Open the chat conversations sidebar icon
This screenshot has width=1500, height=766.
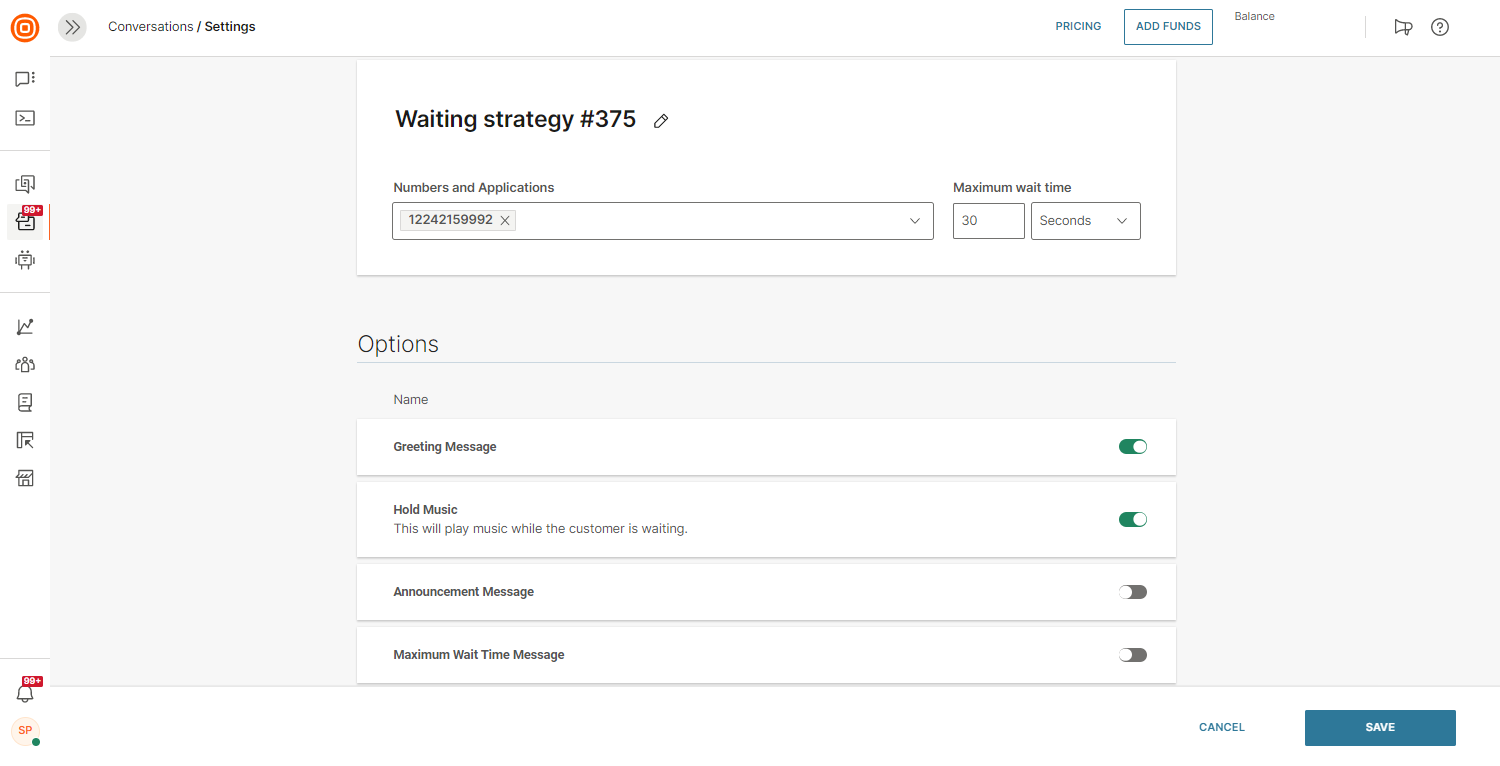pyautogui.click(x=25, y=79)
